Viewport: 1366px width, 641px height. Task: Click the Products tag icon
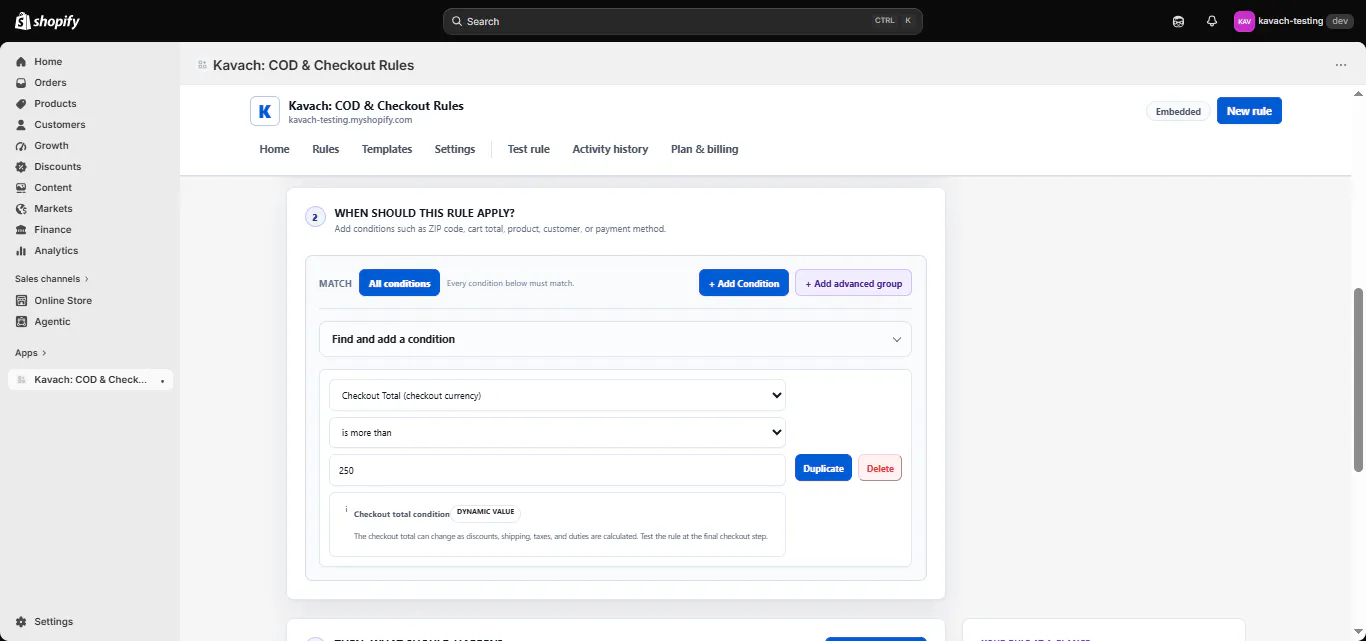point(21,104)
